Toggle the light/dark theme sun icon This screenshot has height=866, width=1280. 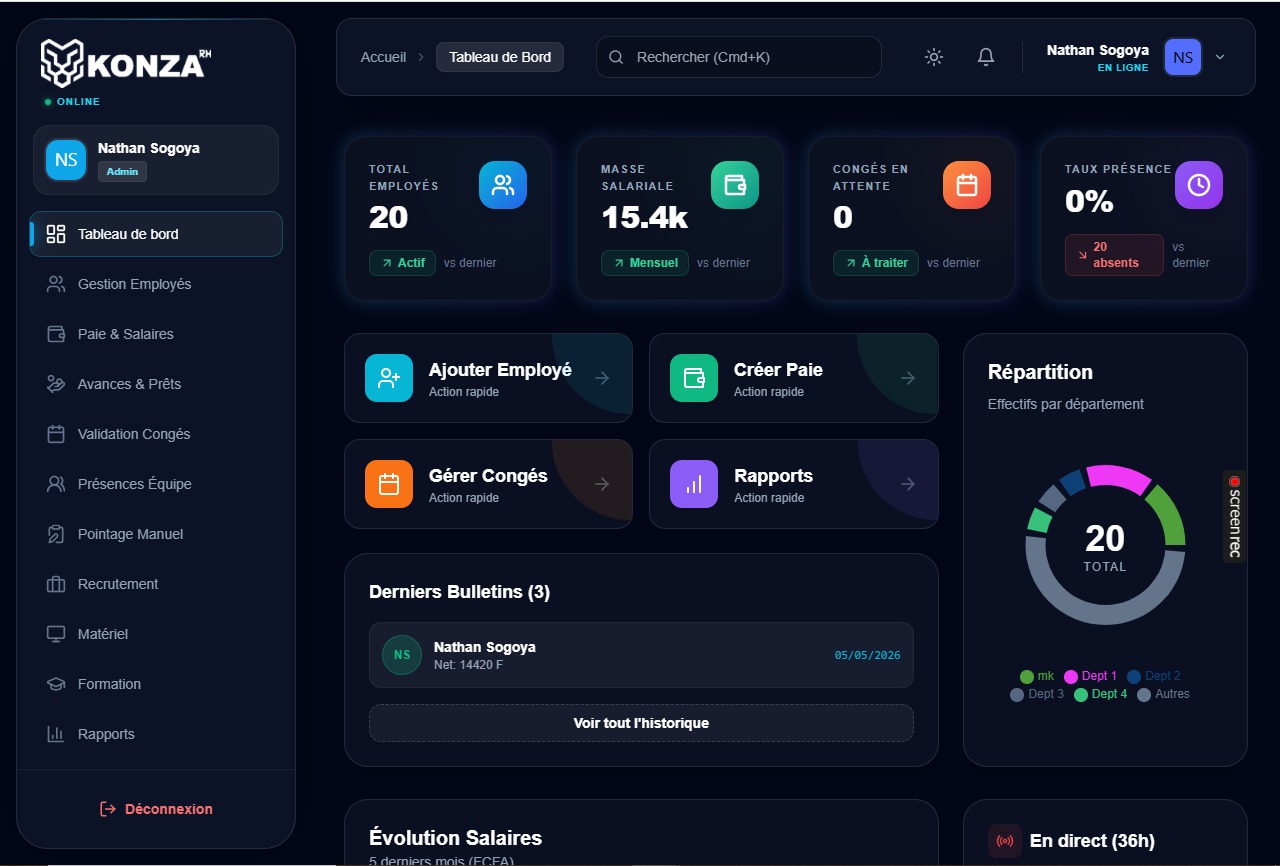(x=934, y=57)
